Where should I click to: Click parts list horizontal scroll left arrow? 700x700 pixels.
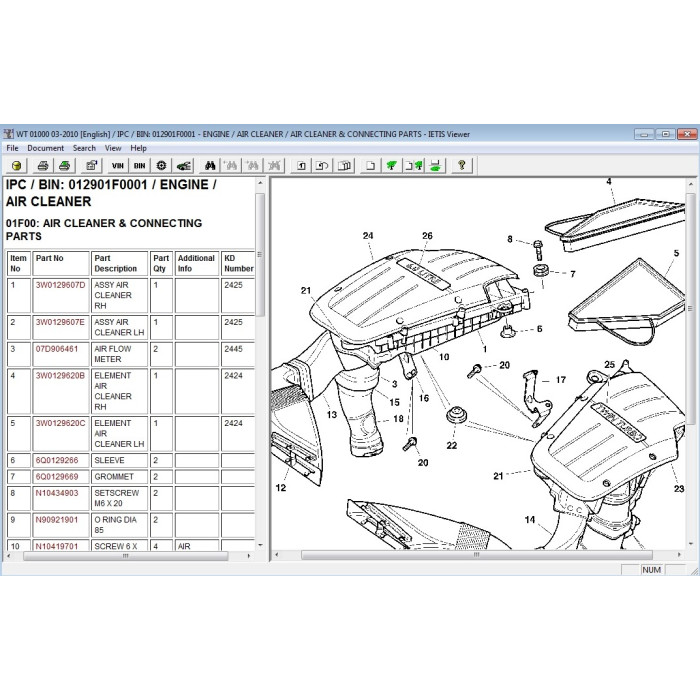(9, 556)
